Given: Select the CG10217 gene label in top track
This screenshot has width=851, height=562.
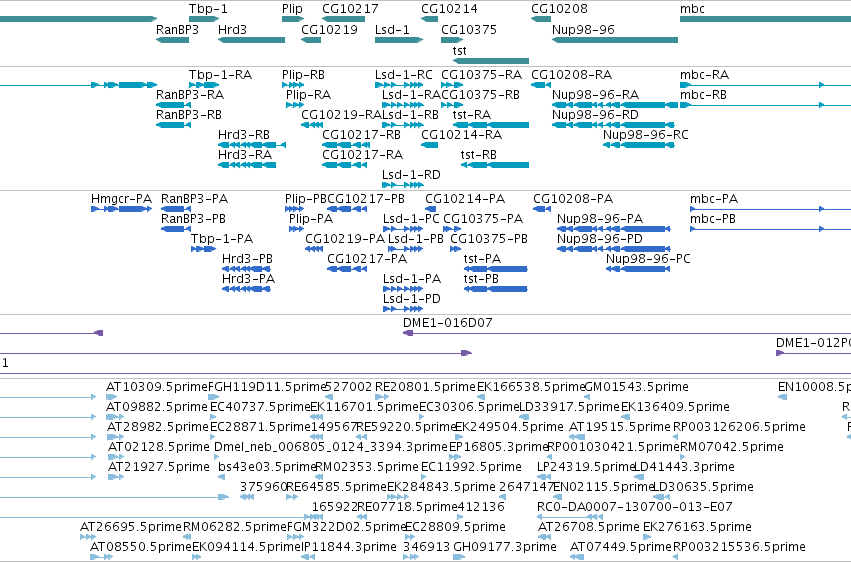Looking at the screenshot, I should click(350, 9).
